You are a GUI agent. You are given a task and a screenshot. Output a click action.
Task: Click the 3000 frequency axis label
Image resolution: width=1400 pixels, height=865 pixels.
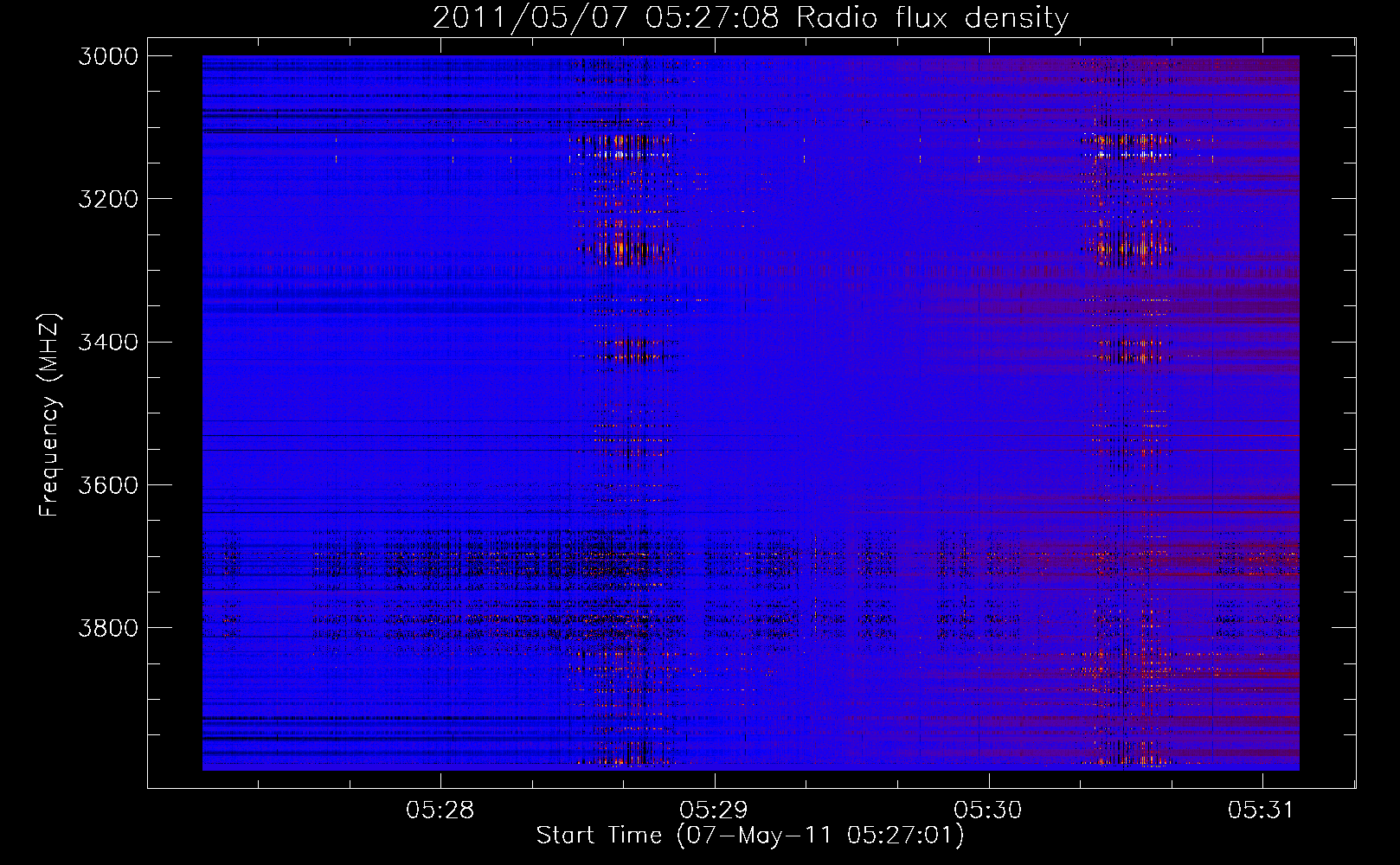tap(108, 56)
